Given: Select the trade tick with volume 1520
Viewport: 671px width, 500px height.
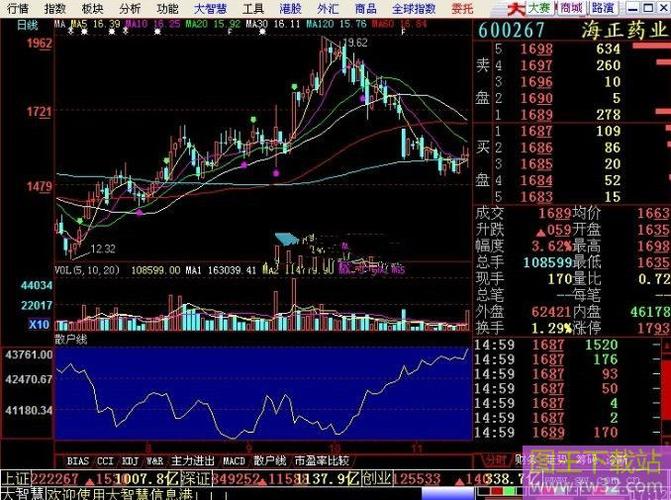Looking at the screenshot, I should tap(568, 345).
